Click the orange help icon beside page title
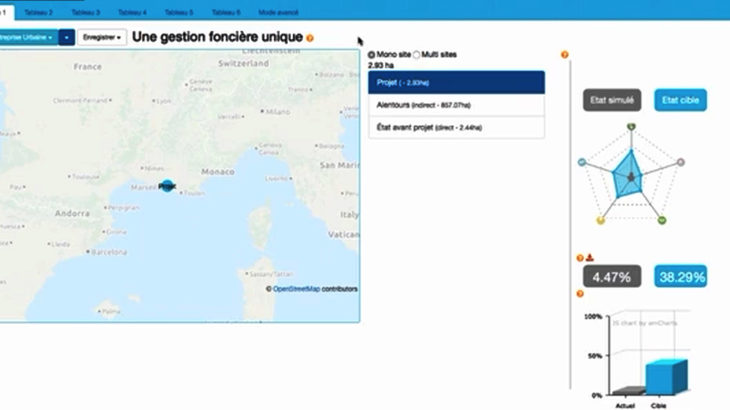This screenshot has height=410, width=730. tap(310, 38)
